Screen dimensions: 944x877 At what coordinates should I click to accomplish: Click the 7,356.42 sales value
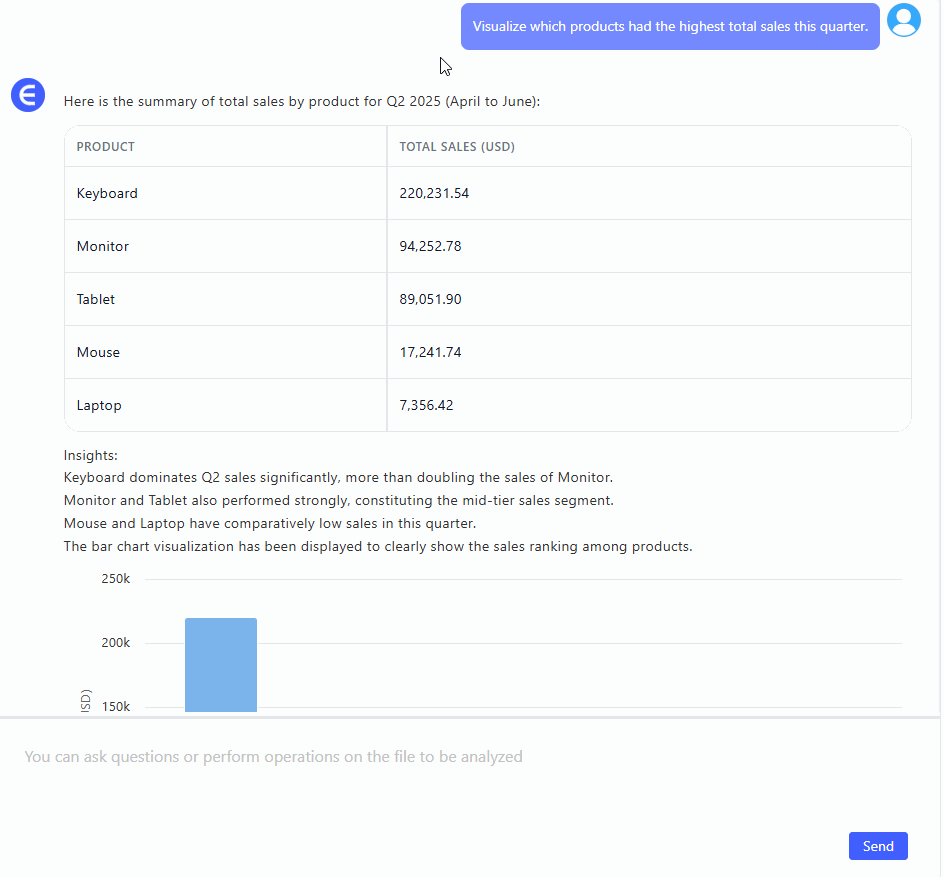(426, 405)
